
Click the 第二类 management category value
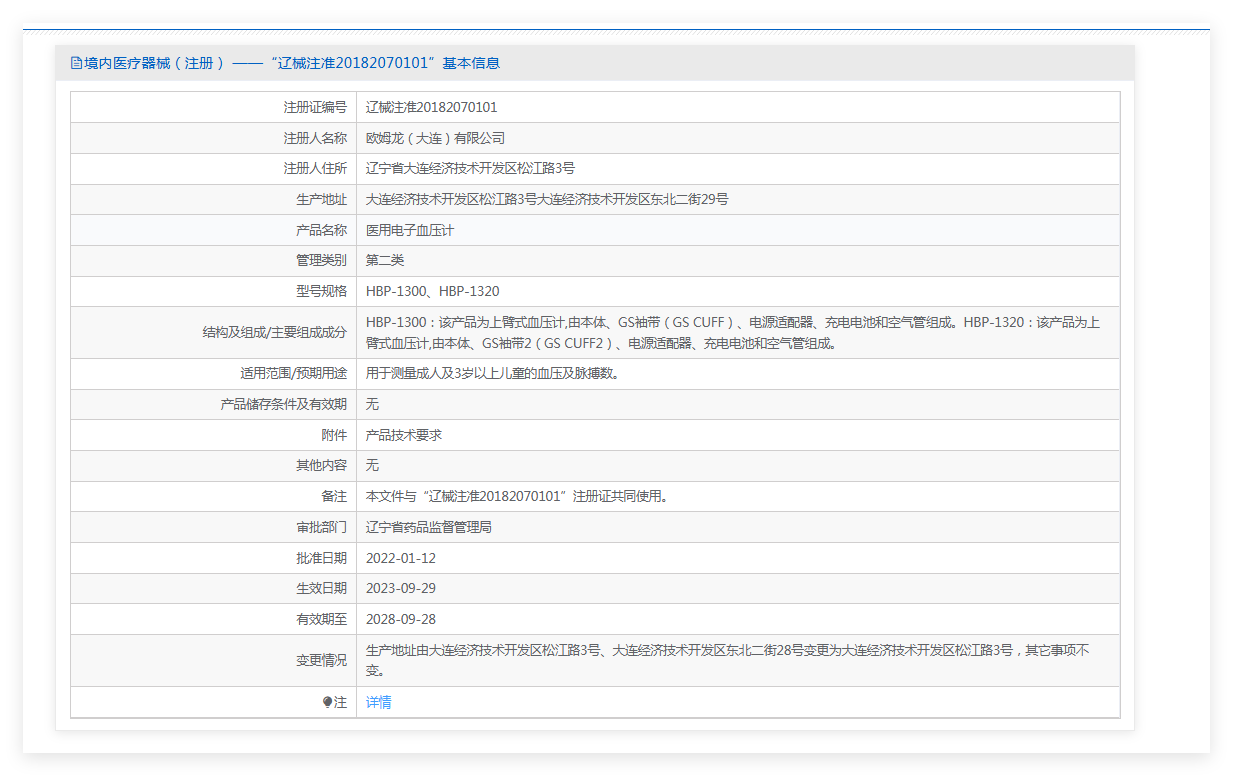385,260
